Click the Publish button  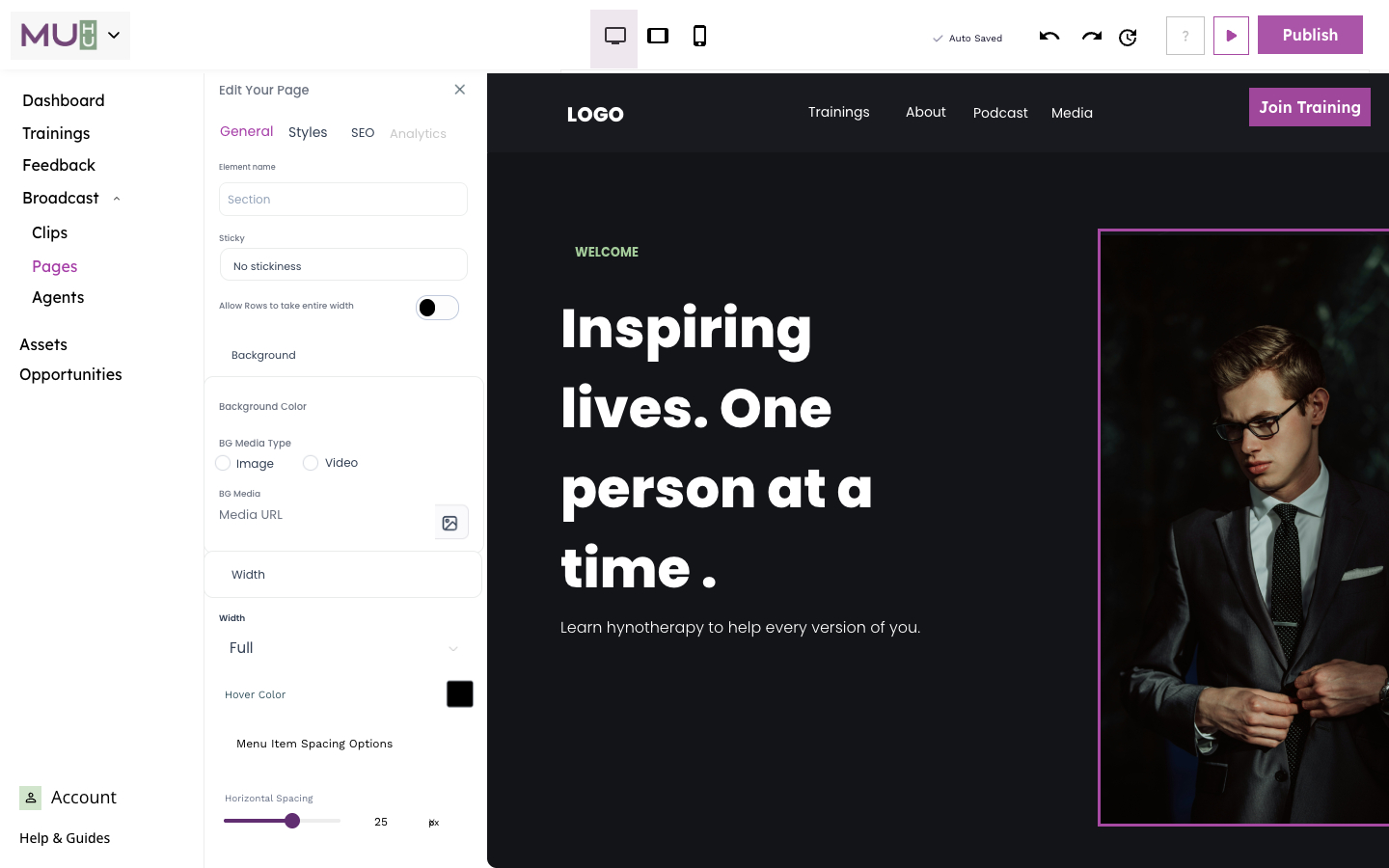point(1310,35)
